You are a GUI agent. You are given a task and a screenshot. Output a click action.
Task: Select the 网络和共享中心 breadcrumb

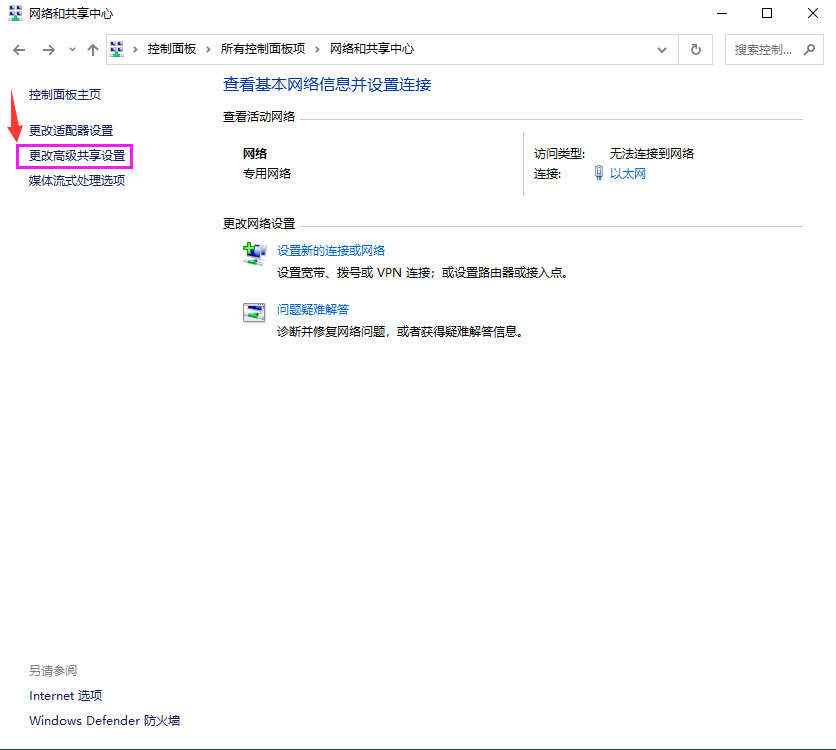pos(372,49)
